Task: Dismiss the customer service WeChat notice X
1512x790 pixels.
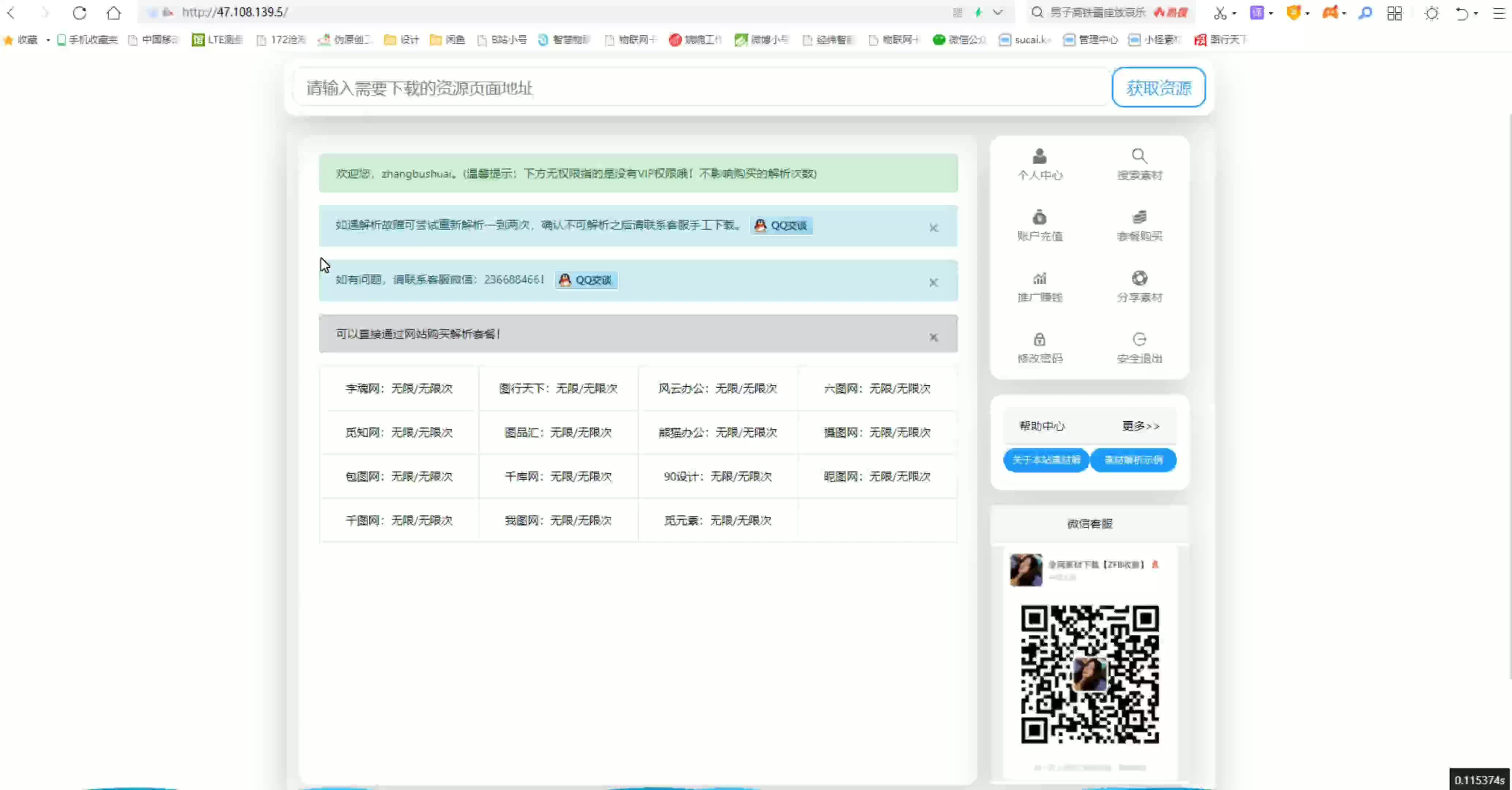Action: click(933, 282)
